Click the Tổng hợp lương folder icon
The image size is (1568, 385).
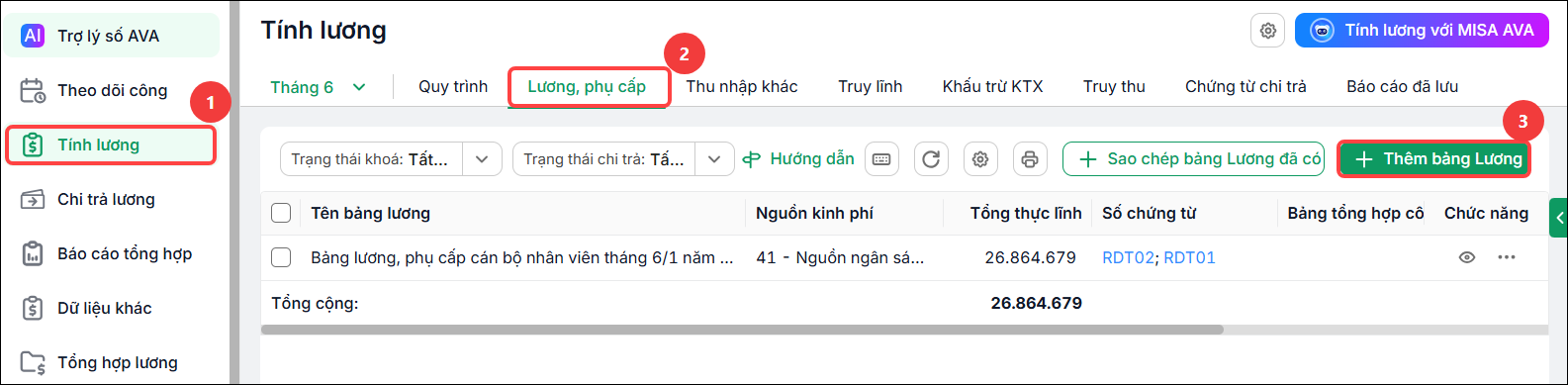coord(33,362)
